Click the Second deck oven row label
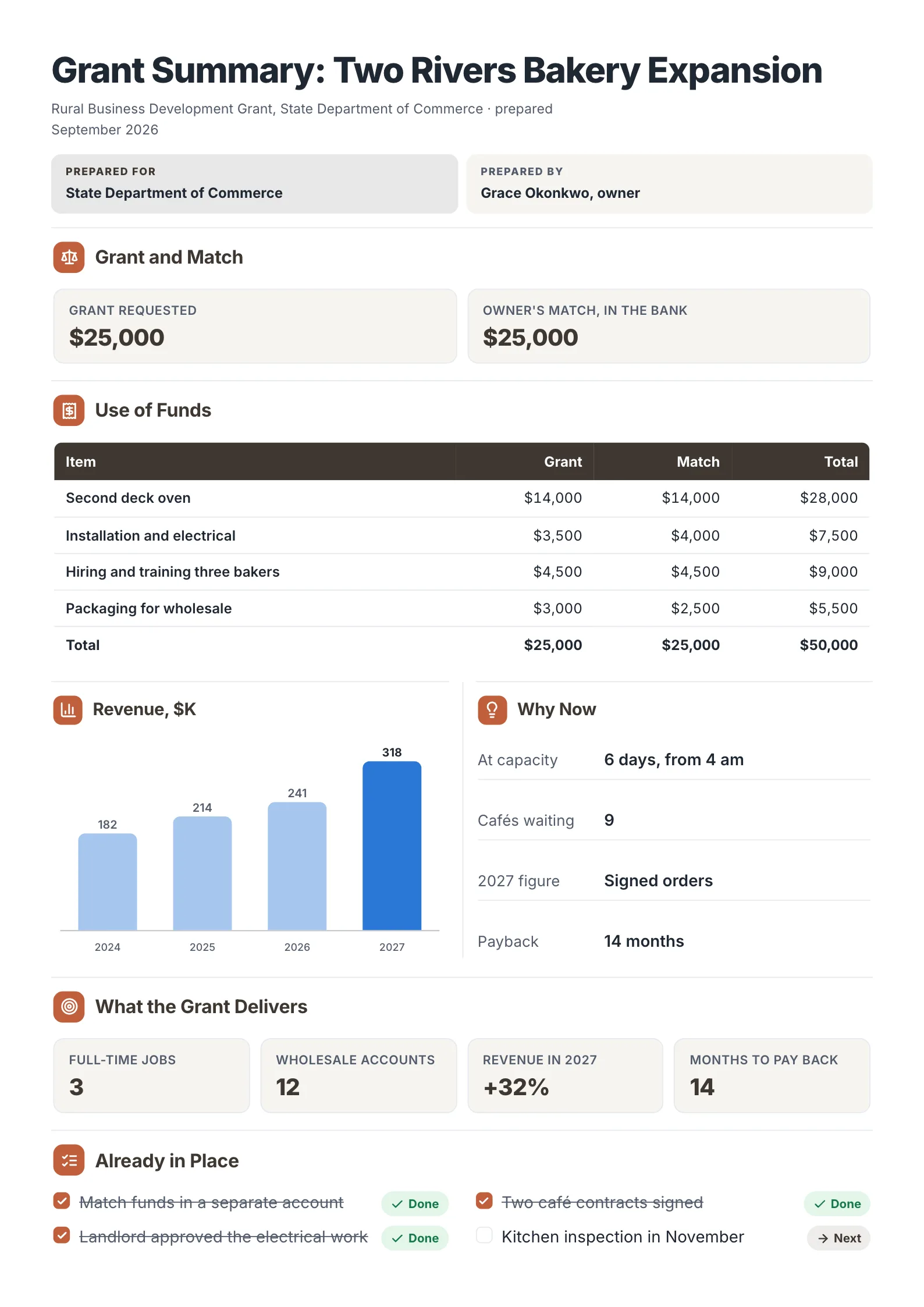Image resolution: width=924 pixels, height=1307 pixels. coord(128,498)
